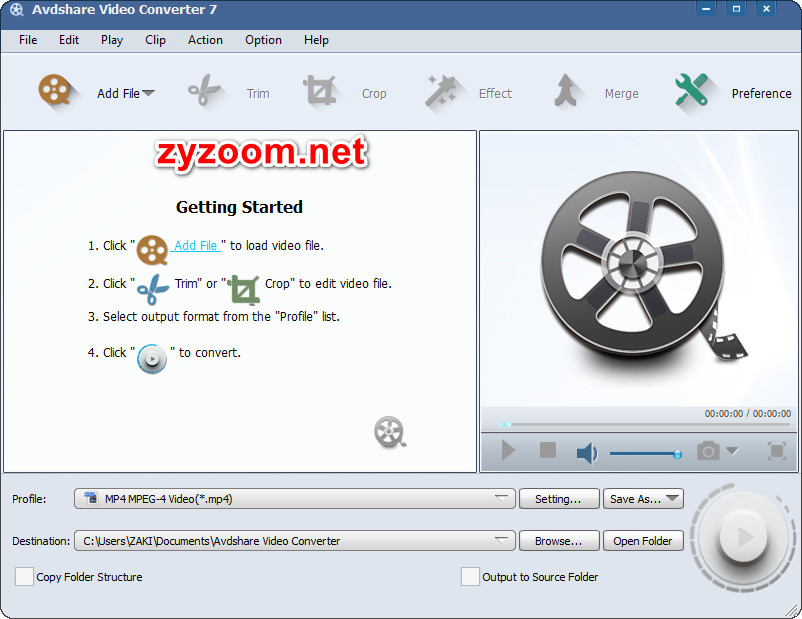The height and width of the screenshot is (619, 802).
Task: Open the Action menu
Action: pyautogui.click(x=205, y=40)
